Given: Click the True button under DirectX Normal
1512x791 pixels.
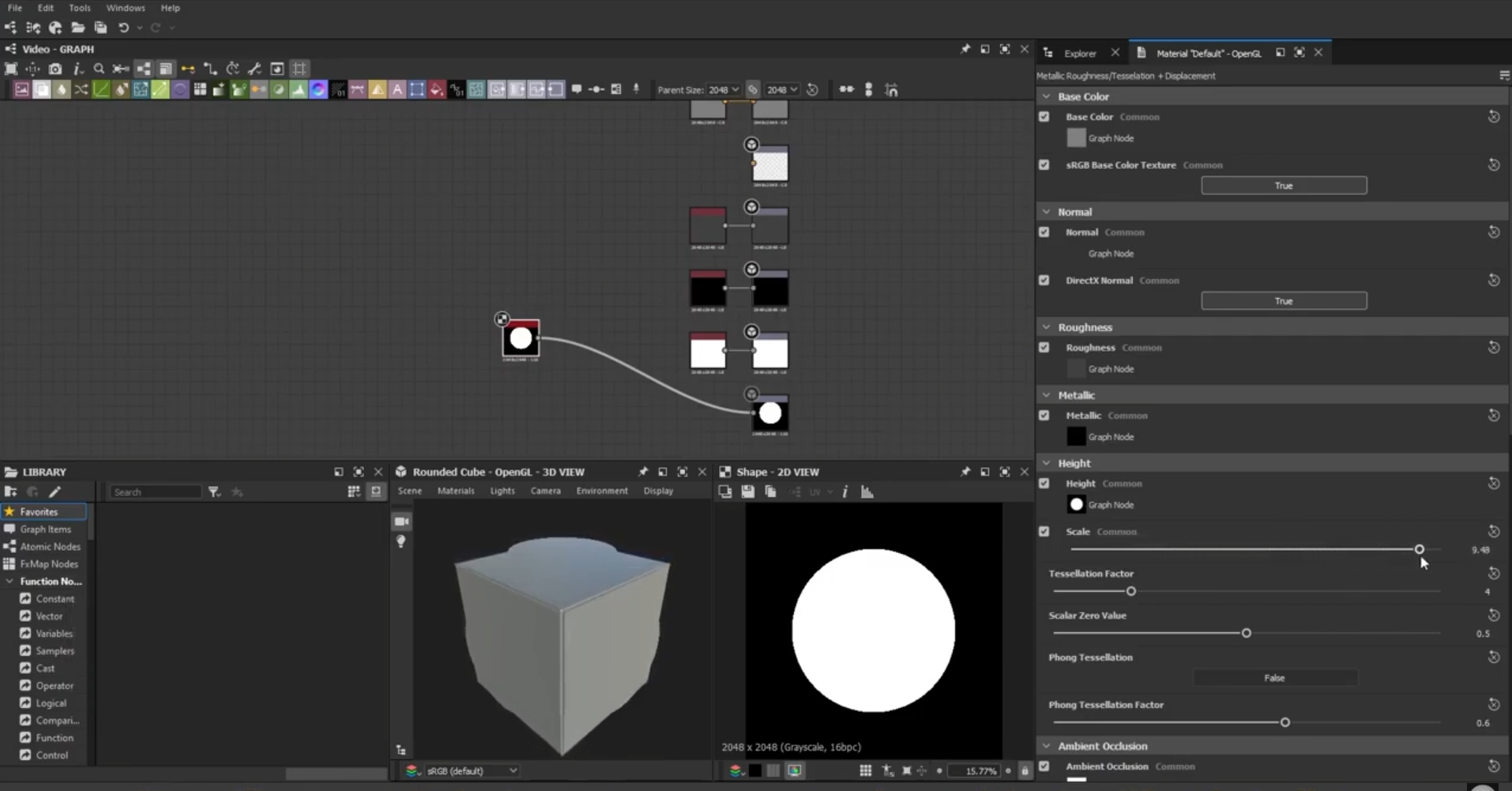Looking at the screenshot, I should 1283,301.
